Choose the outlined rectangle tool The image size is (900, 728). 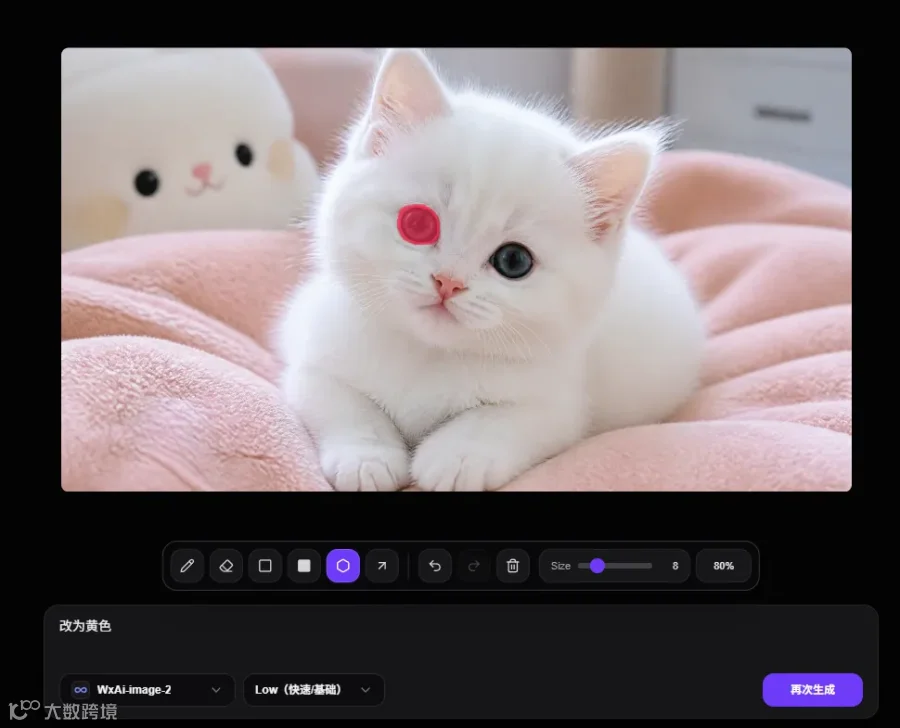(x=265, y=566)
